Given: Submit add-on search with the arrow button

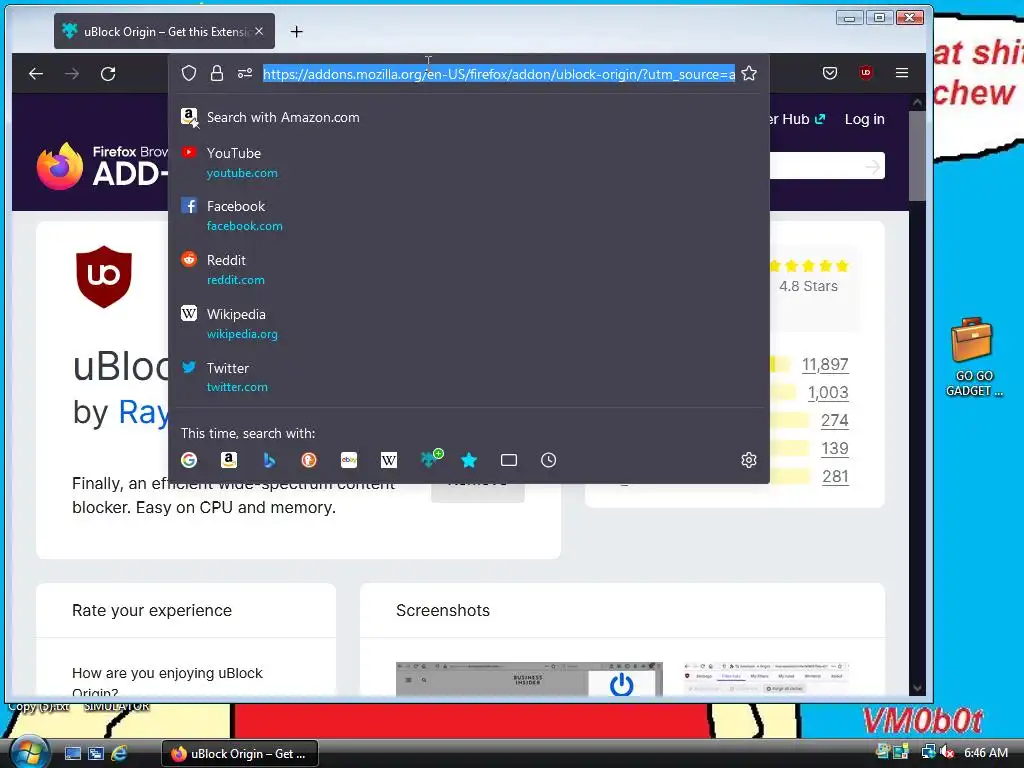Looking at the screenshot, I should click(x=872, y=167).
